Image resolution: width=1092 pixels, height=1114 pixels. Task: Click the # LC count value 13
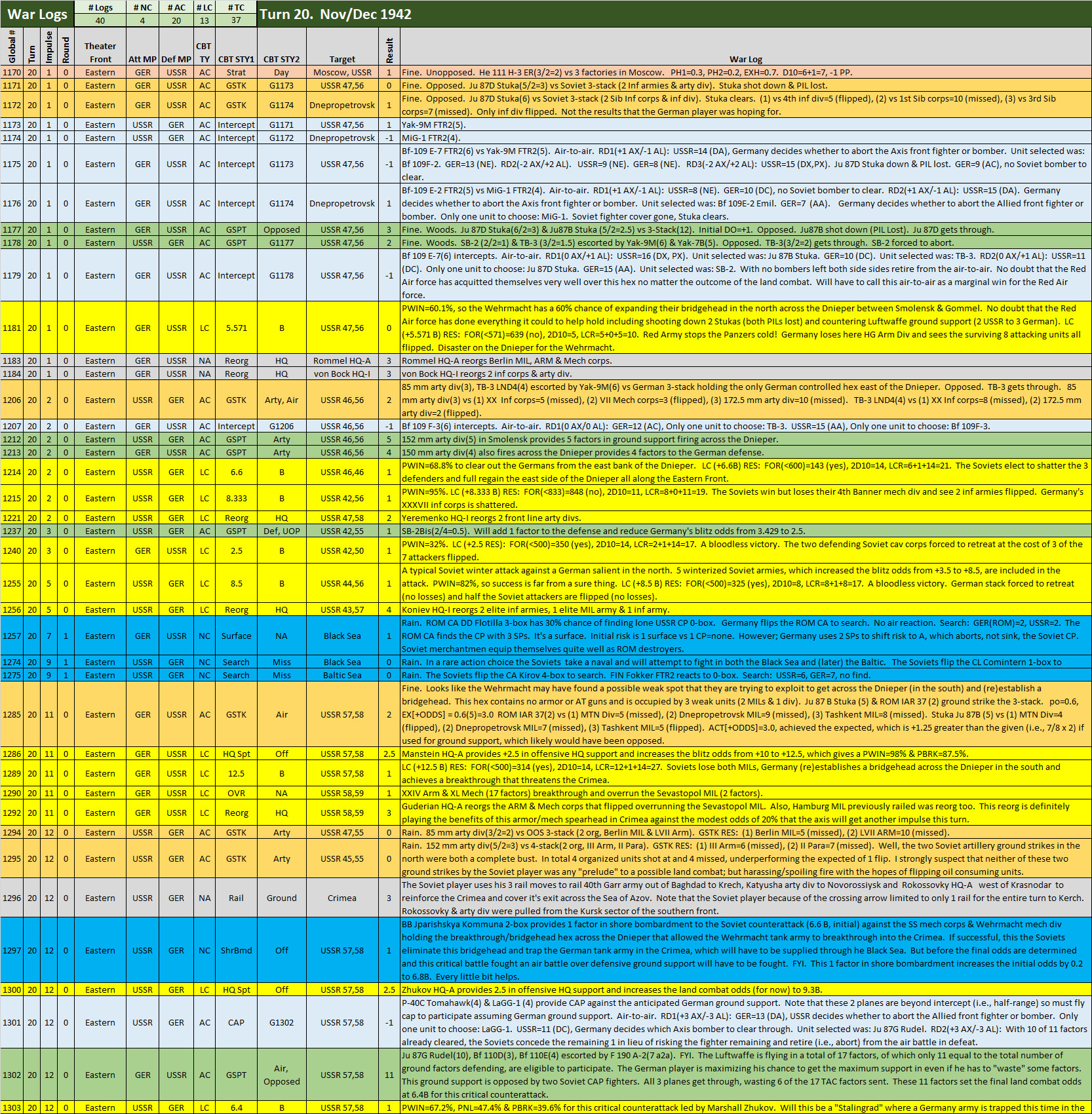point(205,20)
